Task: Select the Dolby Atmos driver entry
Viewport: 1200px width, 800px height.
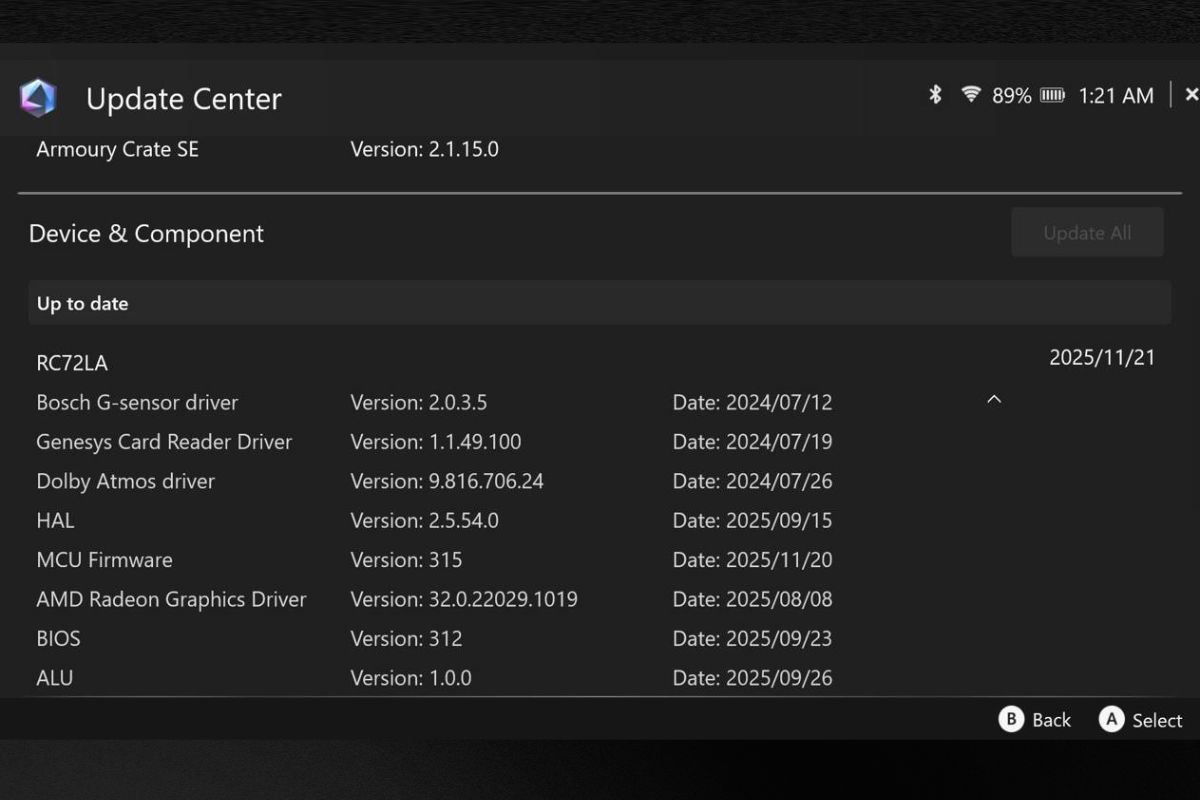Action: point(126,481)
